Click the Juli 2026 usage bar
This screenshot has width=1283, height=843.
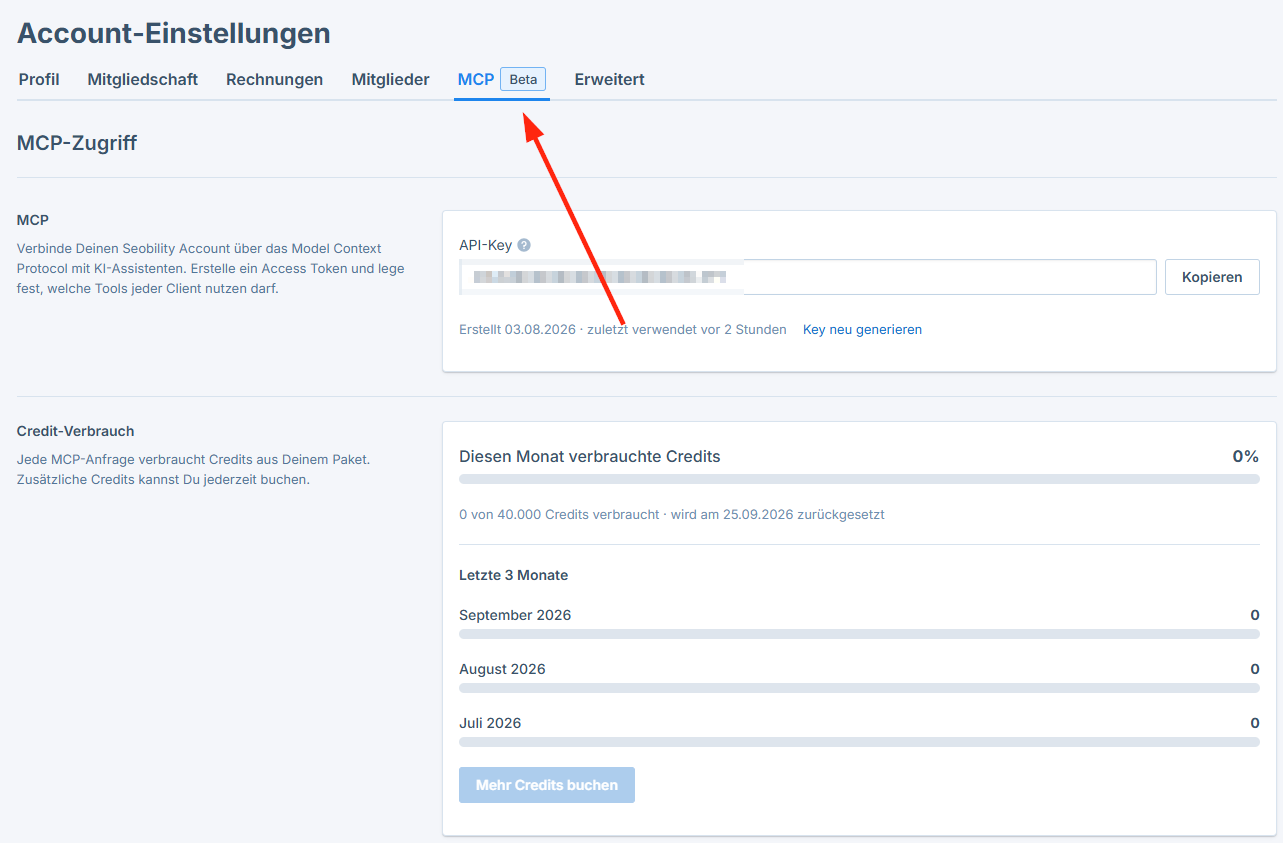pyautogui.click(x=859, y=742)
